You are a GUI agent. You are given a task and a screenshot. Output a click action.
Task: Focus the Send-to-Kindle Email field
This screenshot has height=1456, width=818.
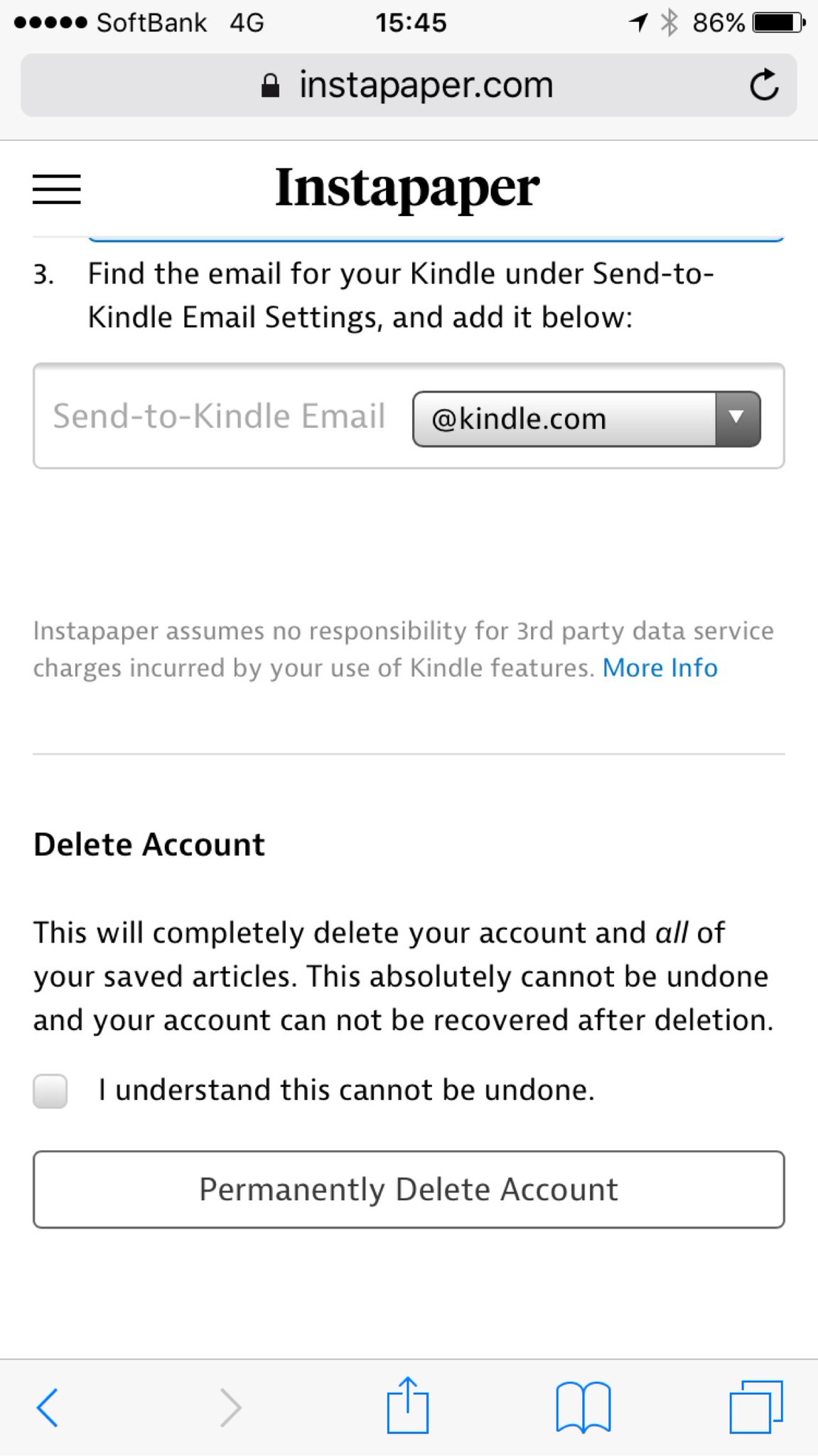[x=220, y=417]
